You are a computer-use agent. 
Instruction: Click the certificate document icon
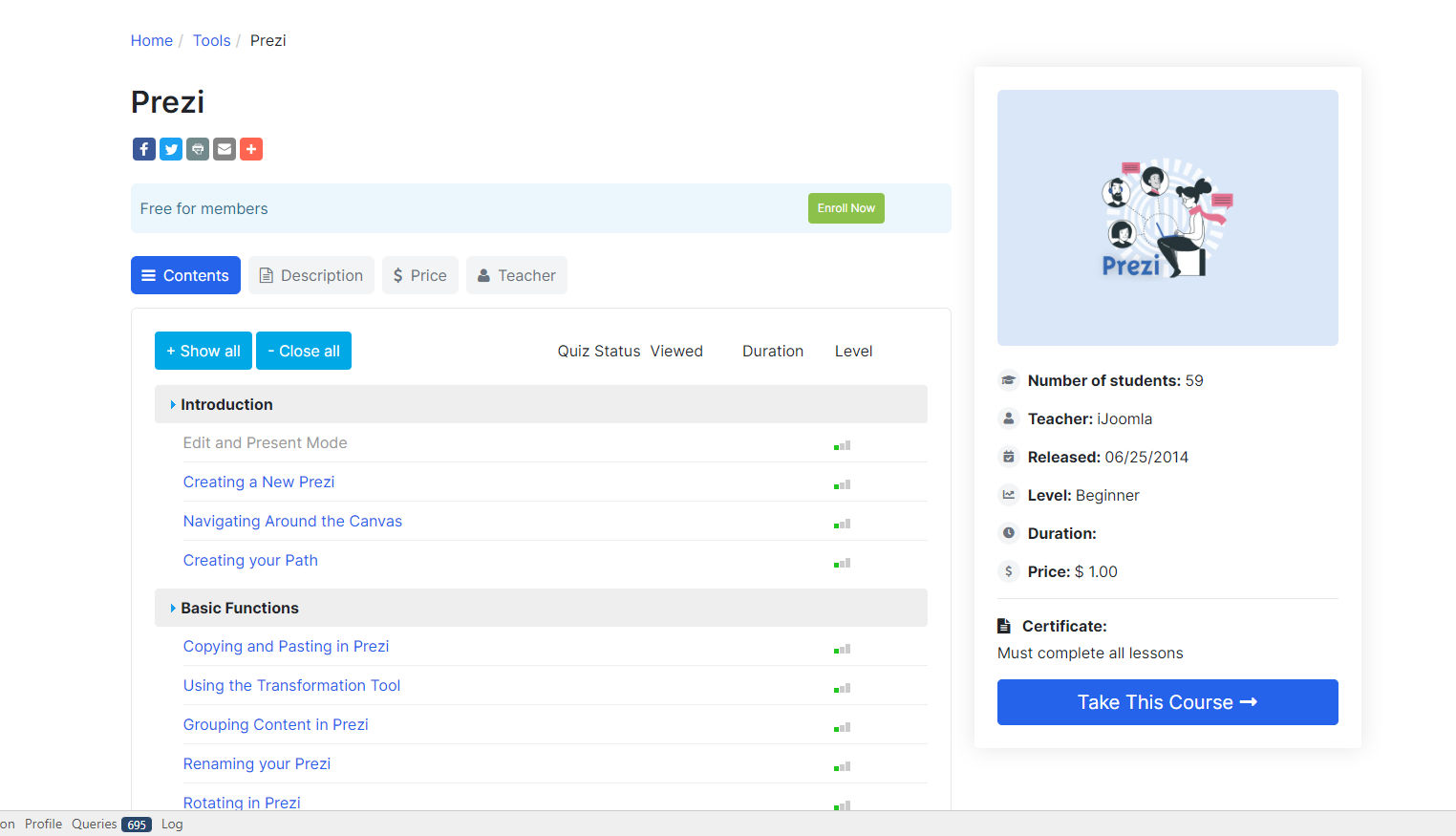click(x=1004, y=626)
